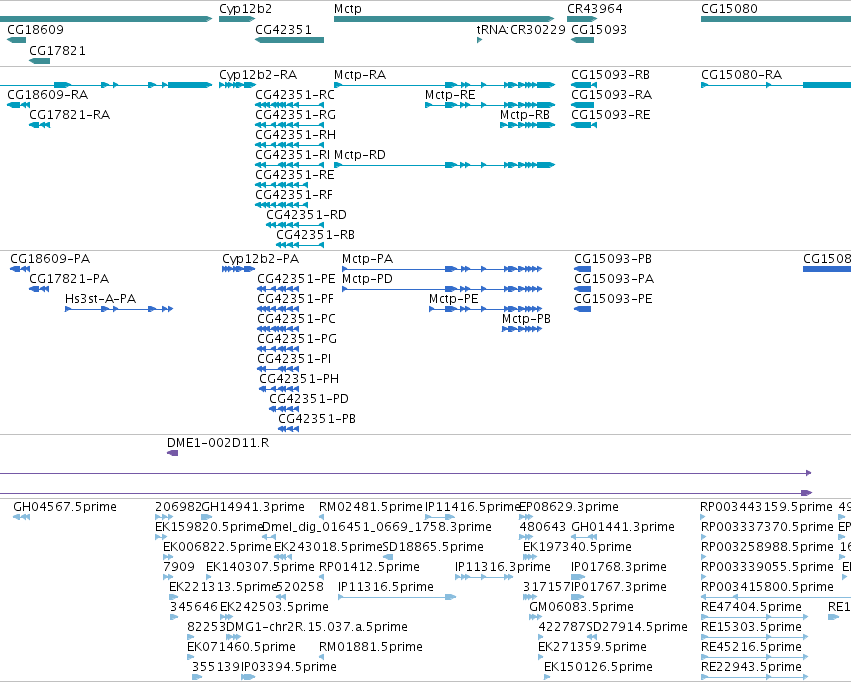Click the Mctp-RA transcript label
This screenshot has height=682, width=851.
click(360, 74)
